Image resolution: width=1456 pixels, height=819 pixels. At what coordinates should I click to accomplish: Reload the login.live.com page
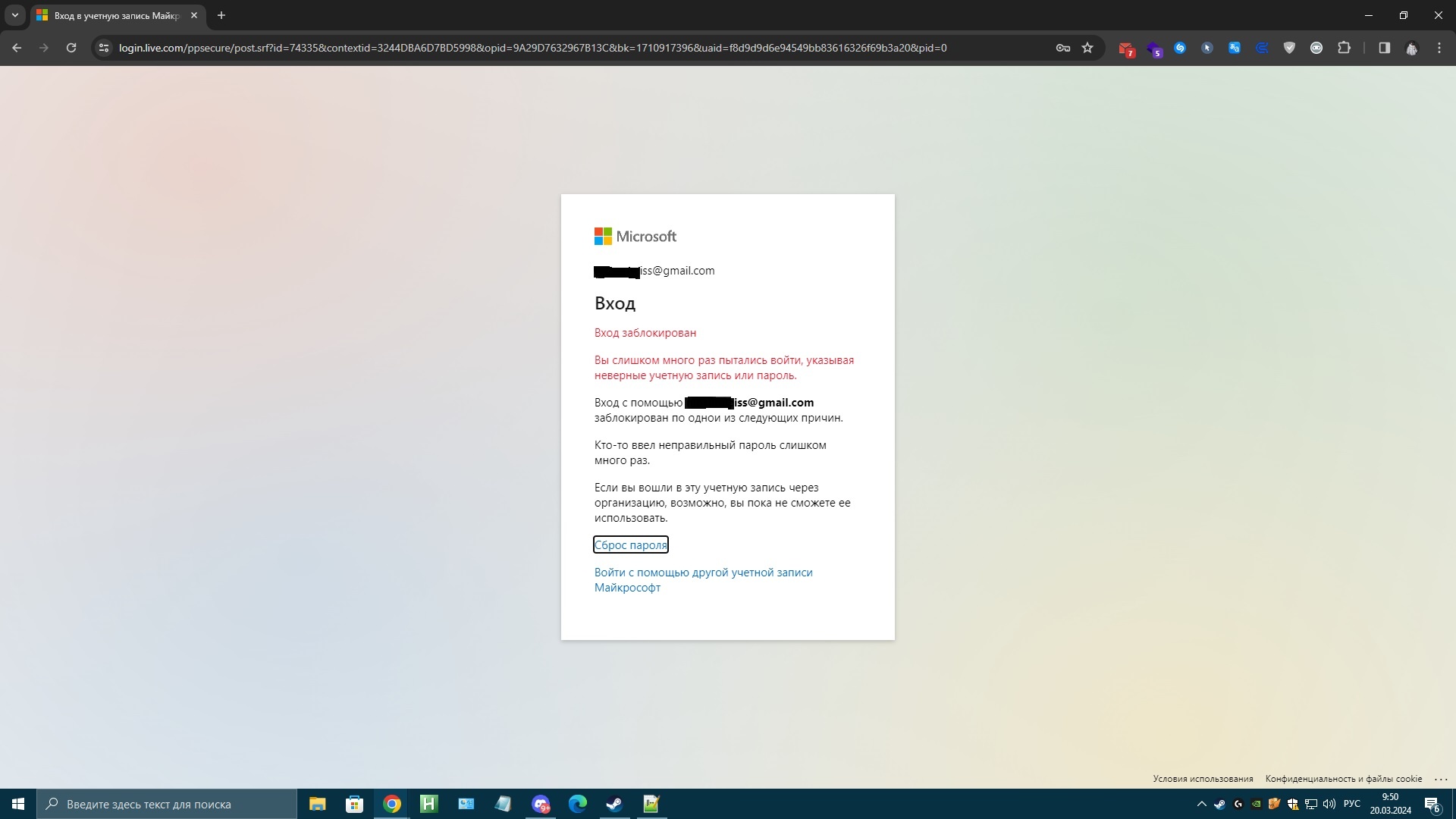coord(71,48)
